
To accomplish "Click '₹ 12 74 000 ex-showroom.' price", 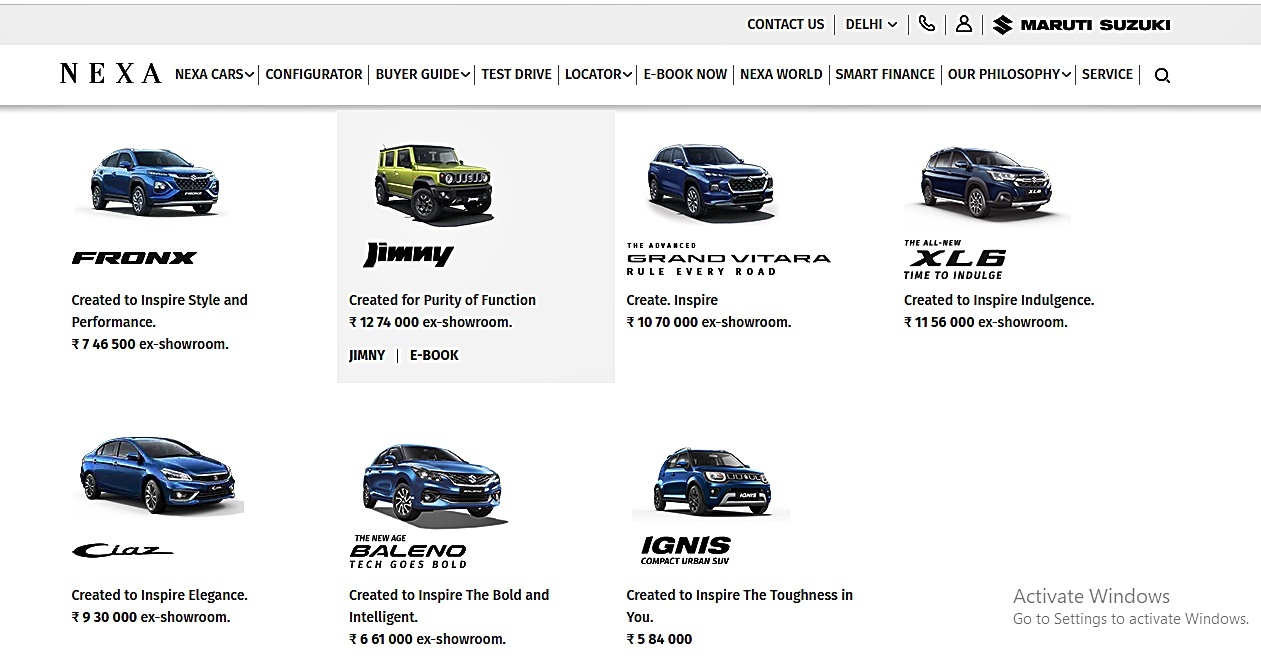I will click(430, 322).
